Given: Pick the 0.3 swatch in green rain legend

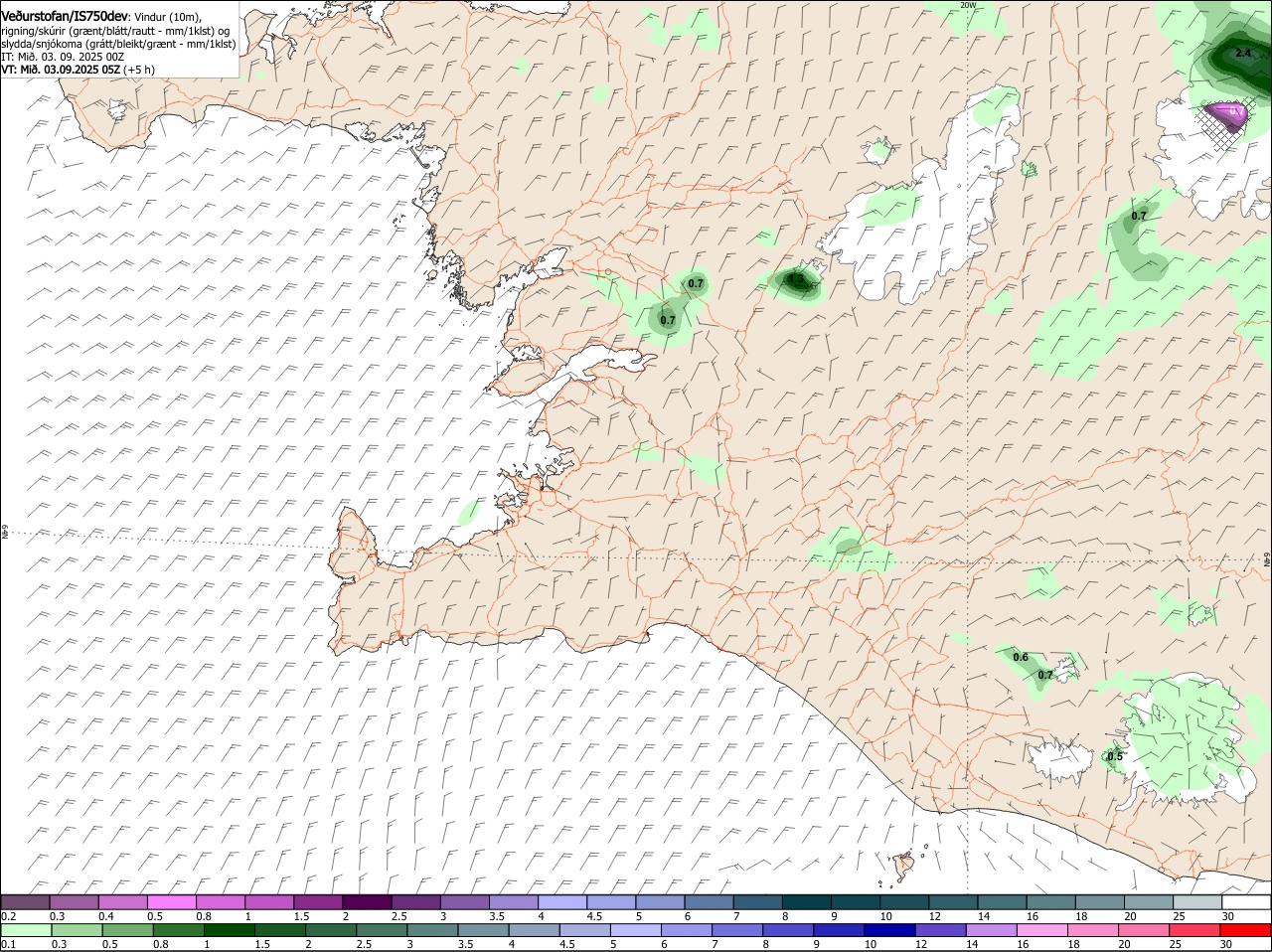Looking at the screenshot, I should point(77,930).
